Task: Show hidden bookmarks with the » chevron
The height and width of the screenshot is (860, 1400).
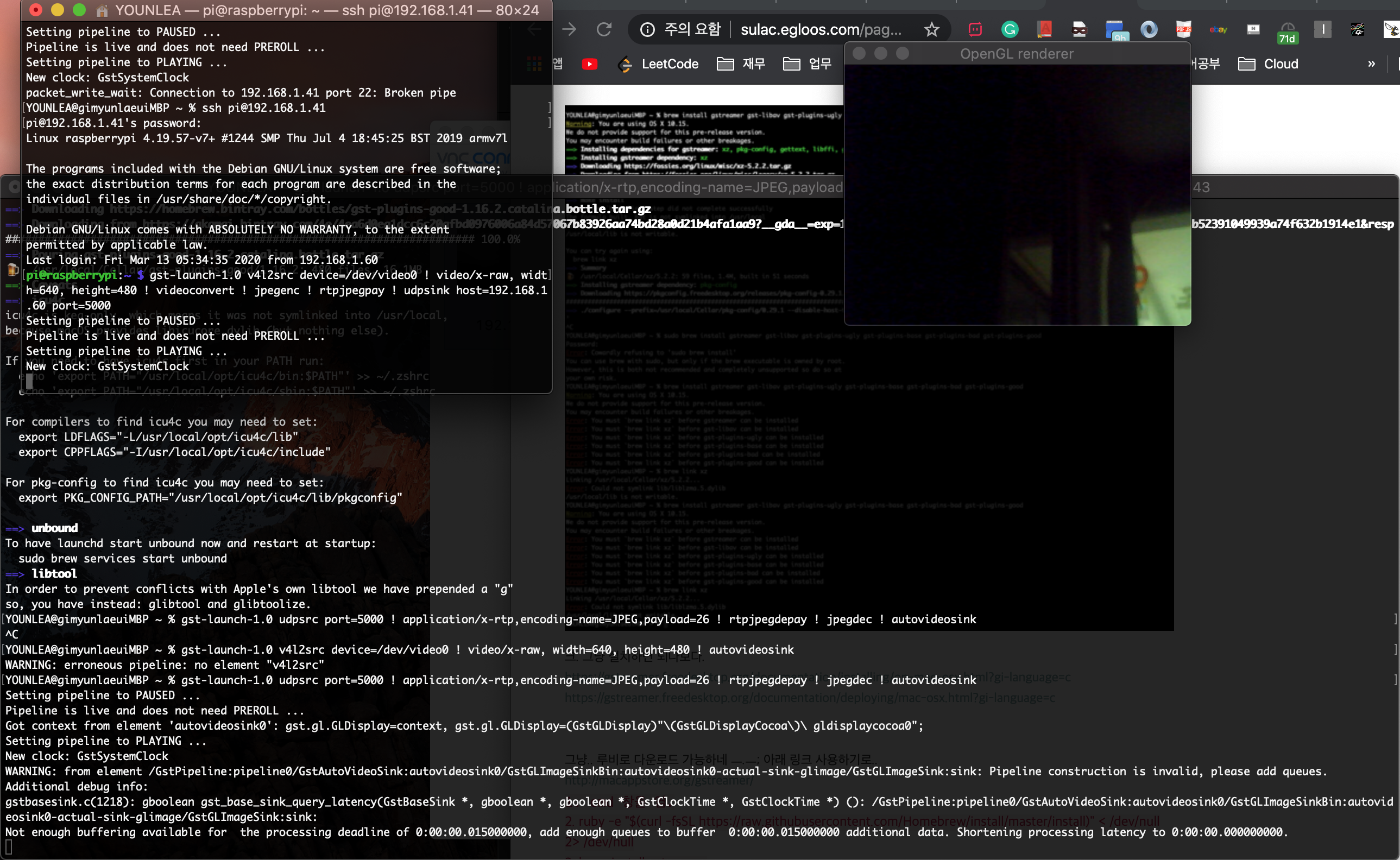Action: [x=1372, y=64]
